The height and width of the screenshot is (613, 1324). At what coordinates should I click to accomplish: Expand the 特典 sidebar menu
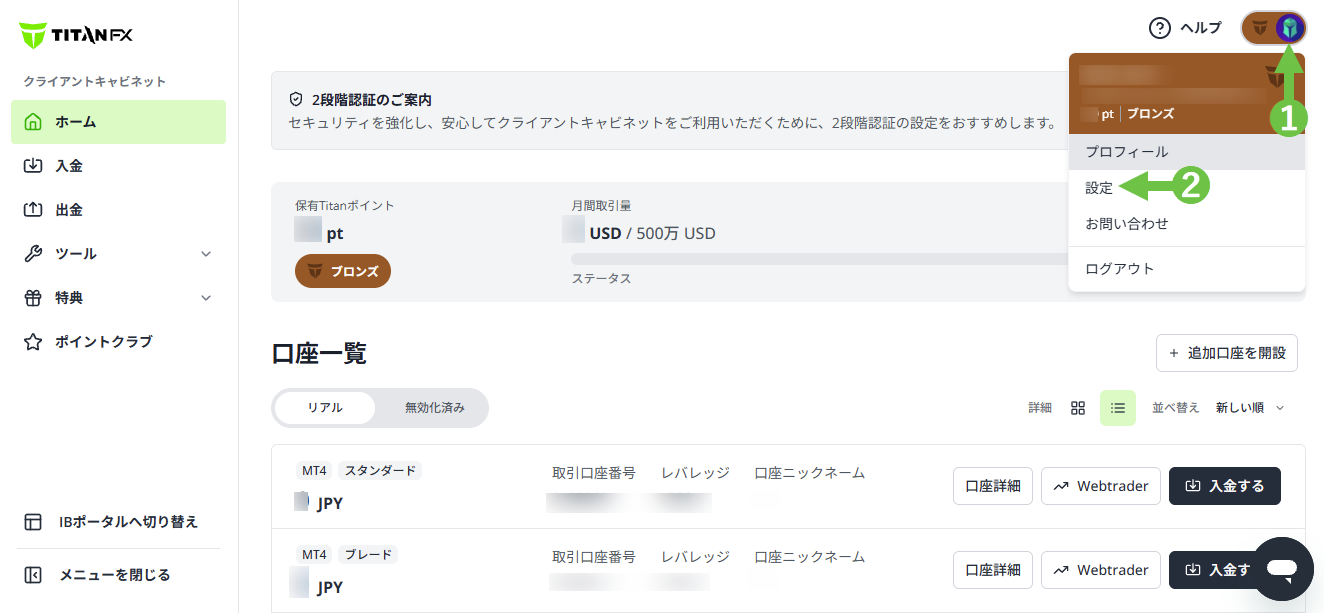pos(119,298)
